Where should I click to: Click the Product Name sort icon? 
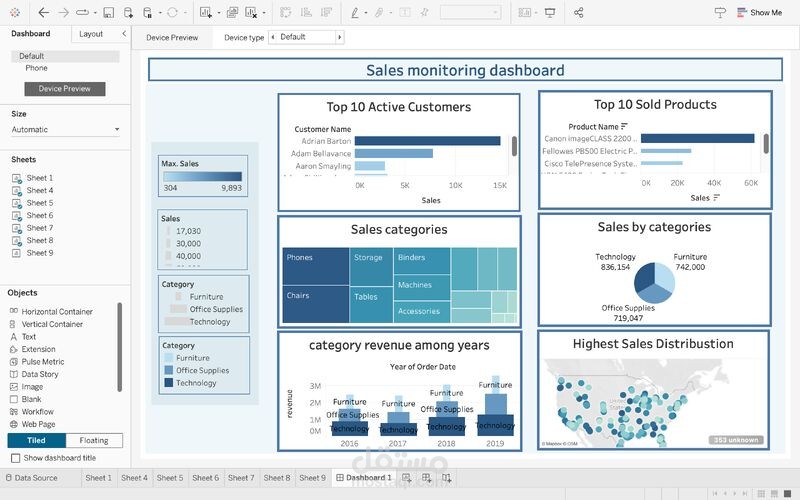pos(624,127)
